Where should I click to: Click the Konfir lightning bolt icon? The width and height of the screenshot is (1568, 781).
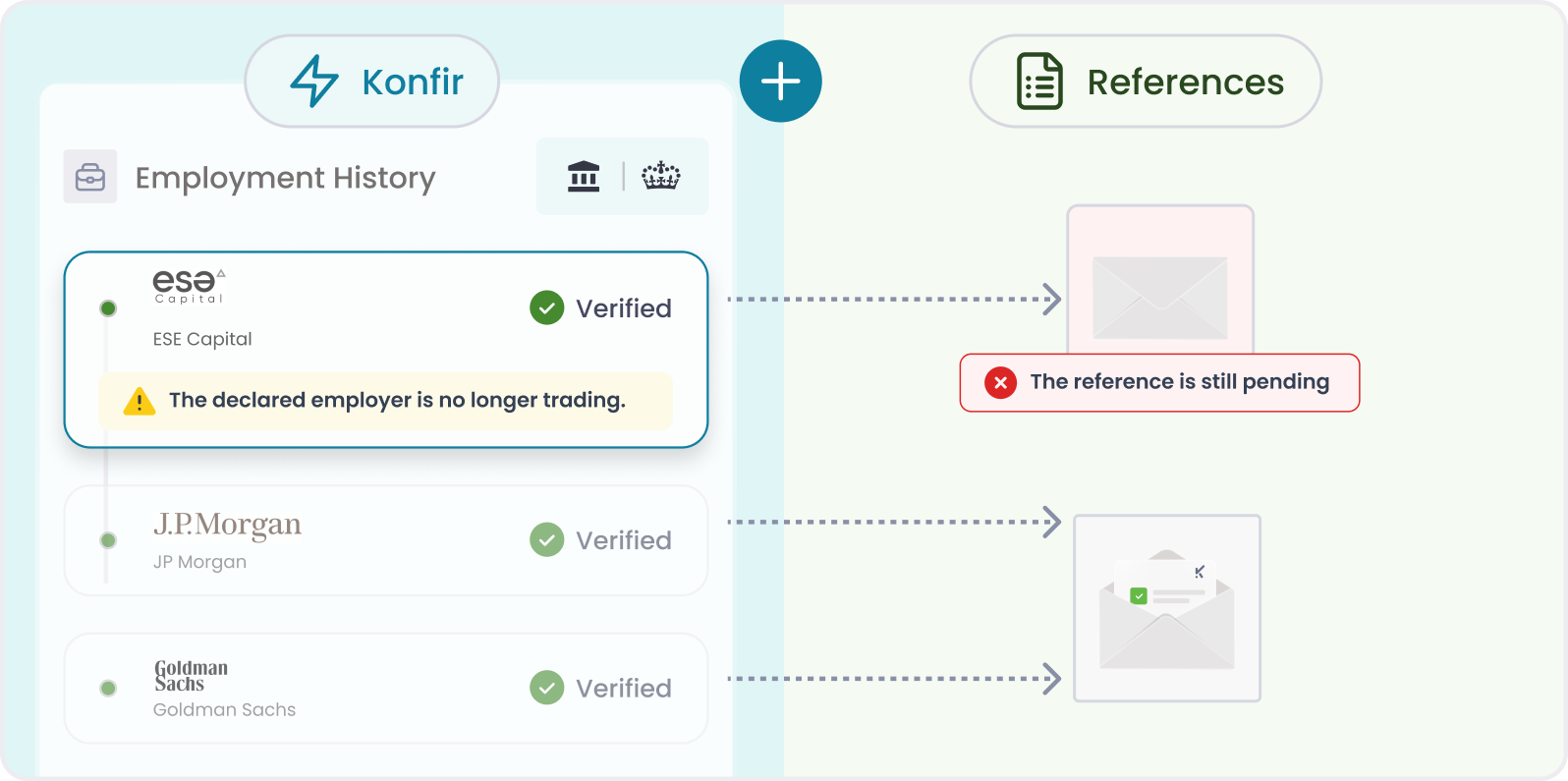314,81
